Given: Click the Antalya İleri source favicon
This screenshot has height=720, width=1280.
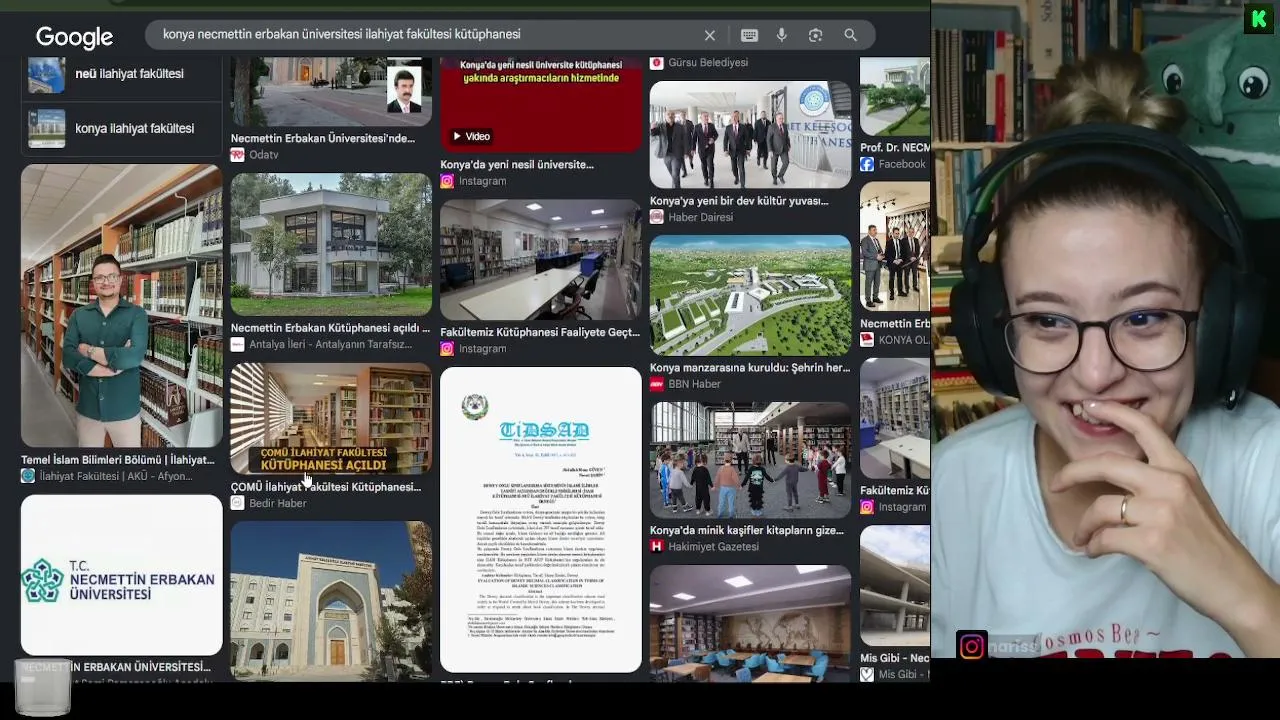Looking at the screenshot, I should (238, 344).
